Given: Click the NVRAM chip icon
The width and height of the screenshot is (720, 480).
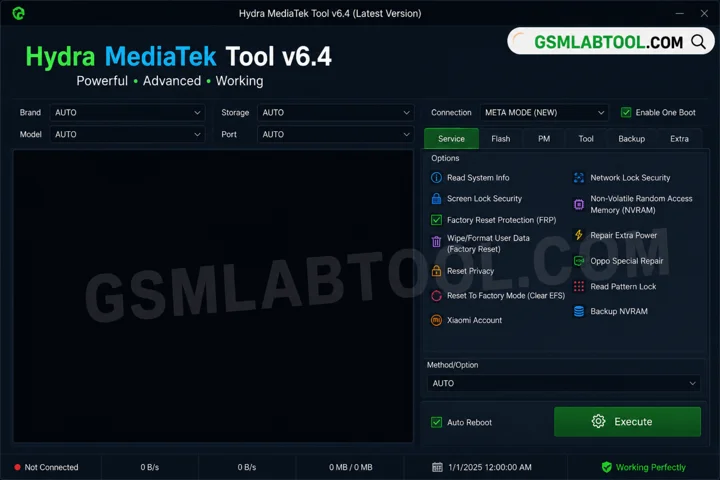Looking at the screenshot, I should pyautogui.click(x=579, y=204).
